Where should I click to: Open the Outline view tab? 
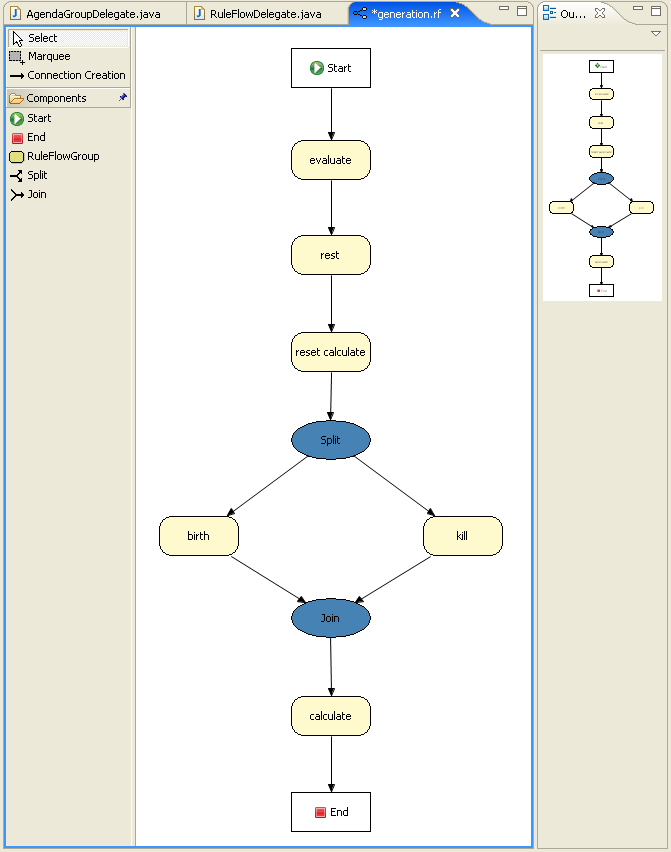tap(573, 14)
